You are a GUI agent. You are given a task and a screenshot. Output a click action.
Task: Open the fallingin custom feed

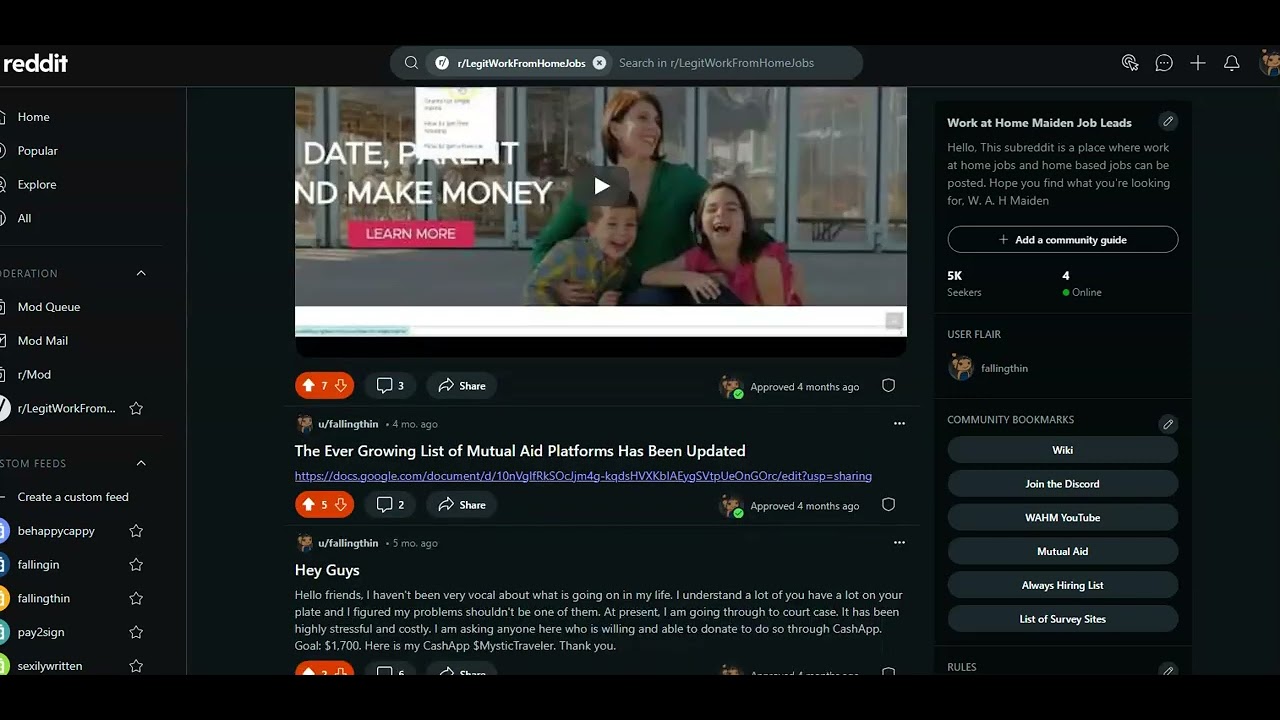[x=38, y=565]
